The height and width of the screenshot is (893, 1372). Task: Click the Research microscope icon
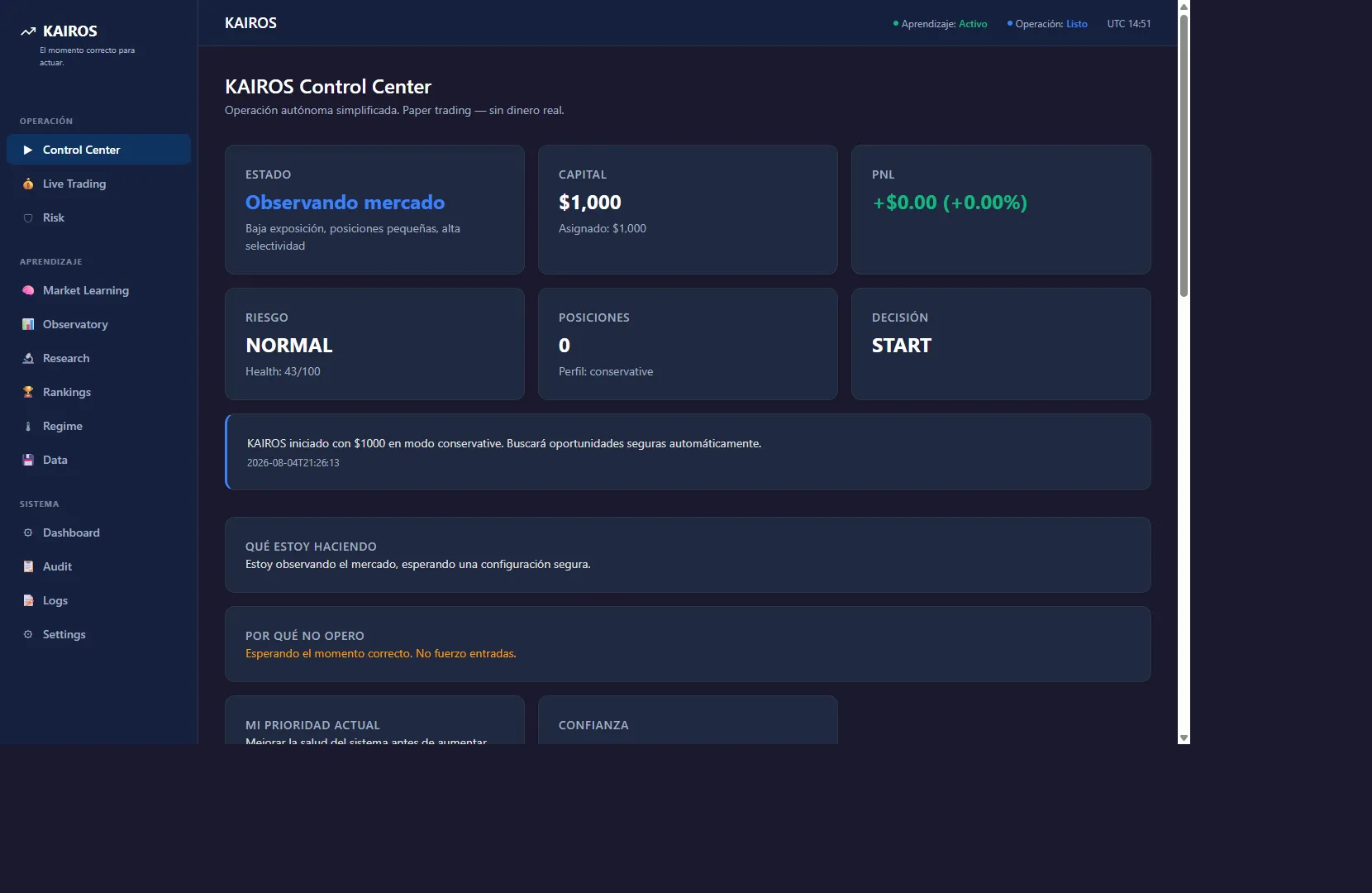point(28,358)
